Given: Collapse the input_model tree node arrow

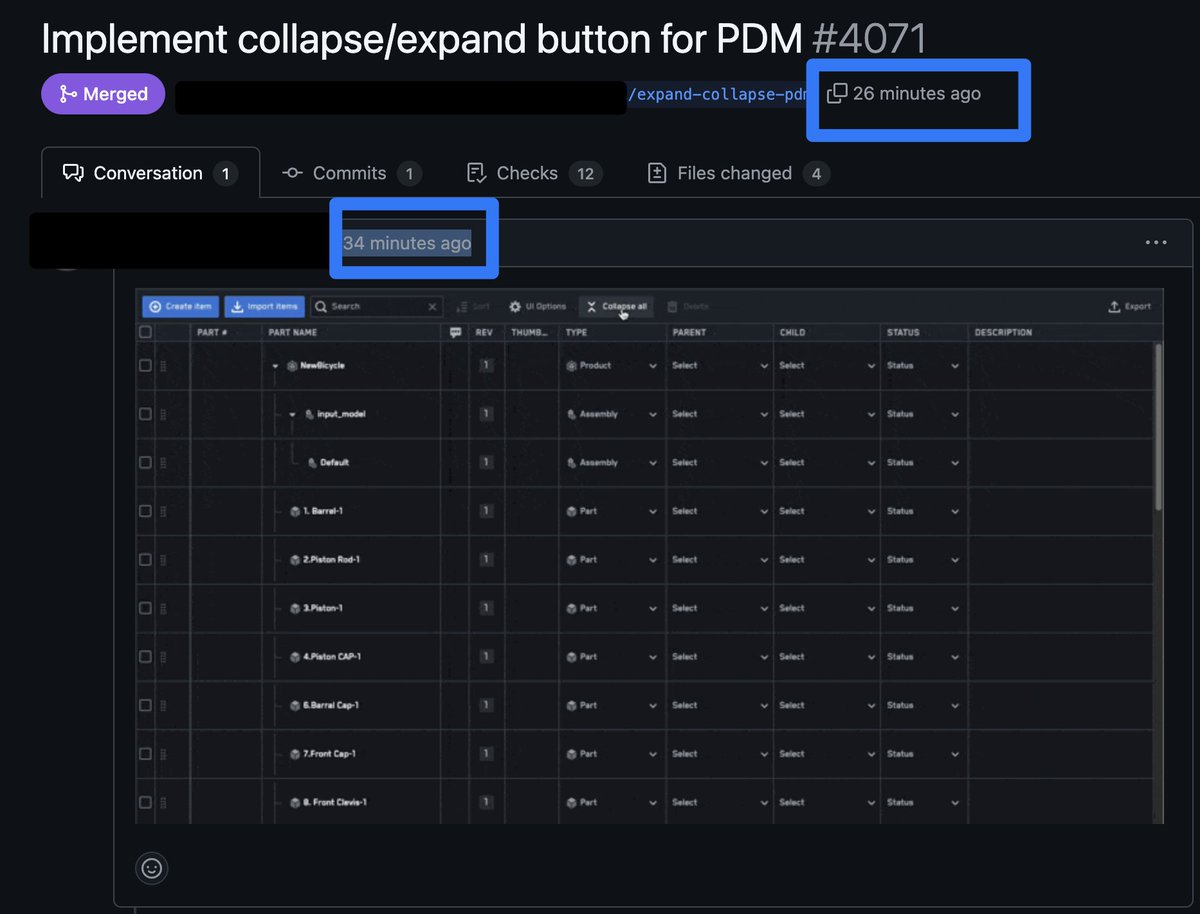Looking at the screenshot, I should (292, 414).
